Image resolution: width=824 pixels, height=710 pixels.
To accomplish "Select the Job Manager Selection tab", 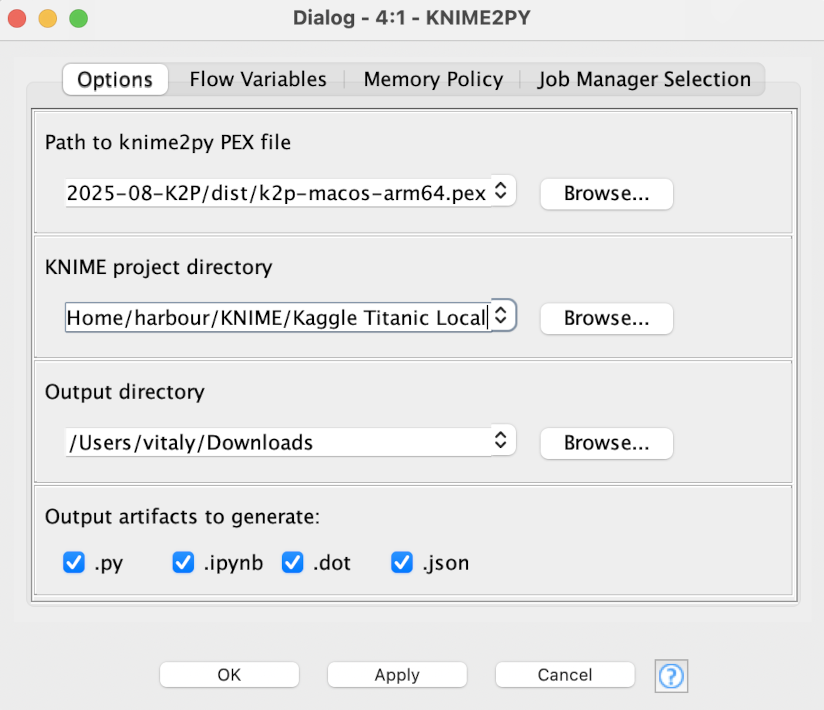I will click(644, 79).
